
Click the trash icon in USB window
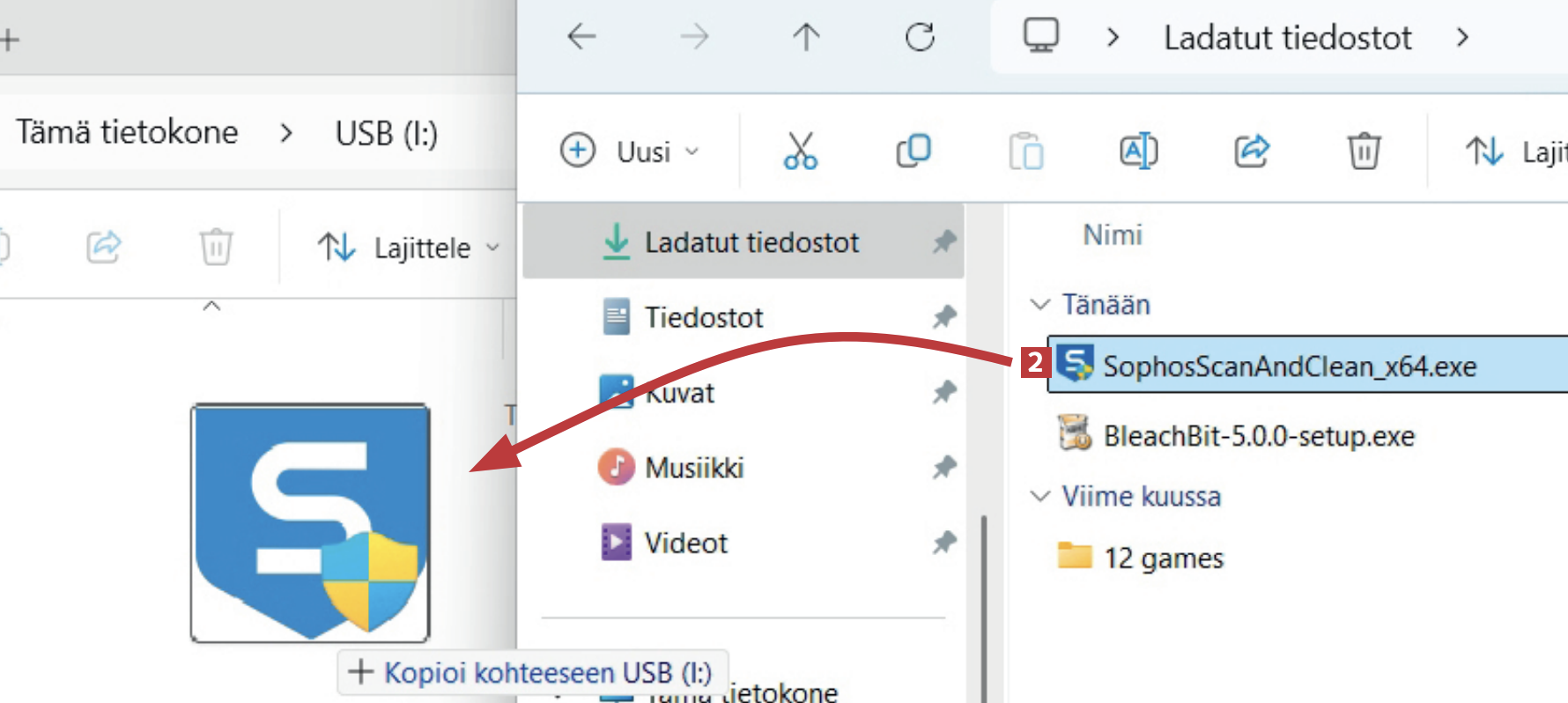click(216, 247)
